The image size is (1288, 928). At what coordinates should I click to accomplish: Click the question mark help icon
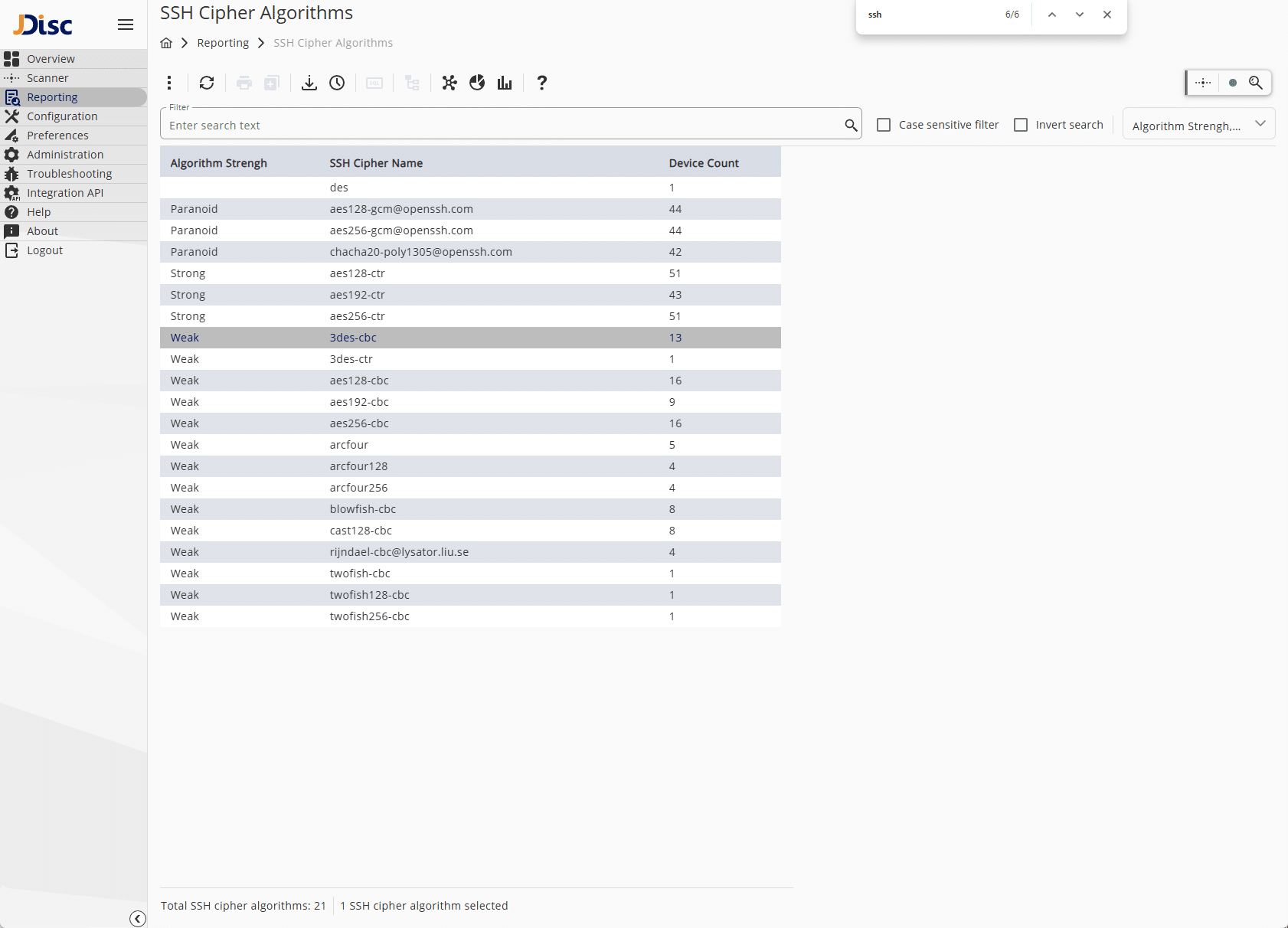coord(541,83)
